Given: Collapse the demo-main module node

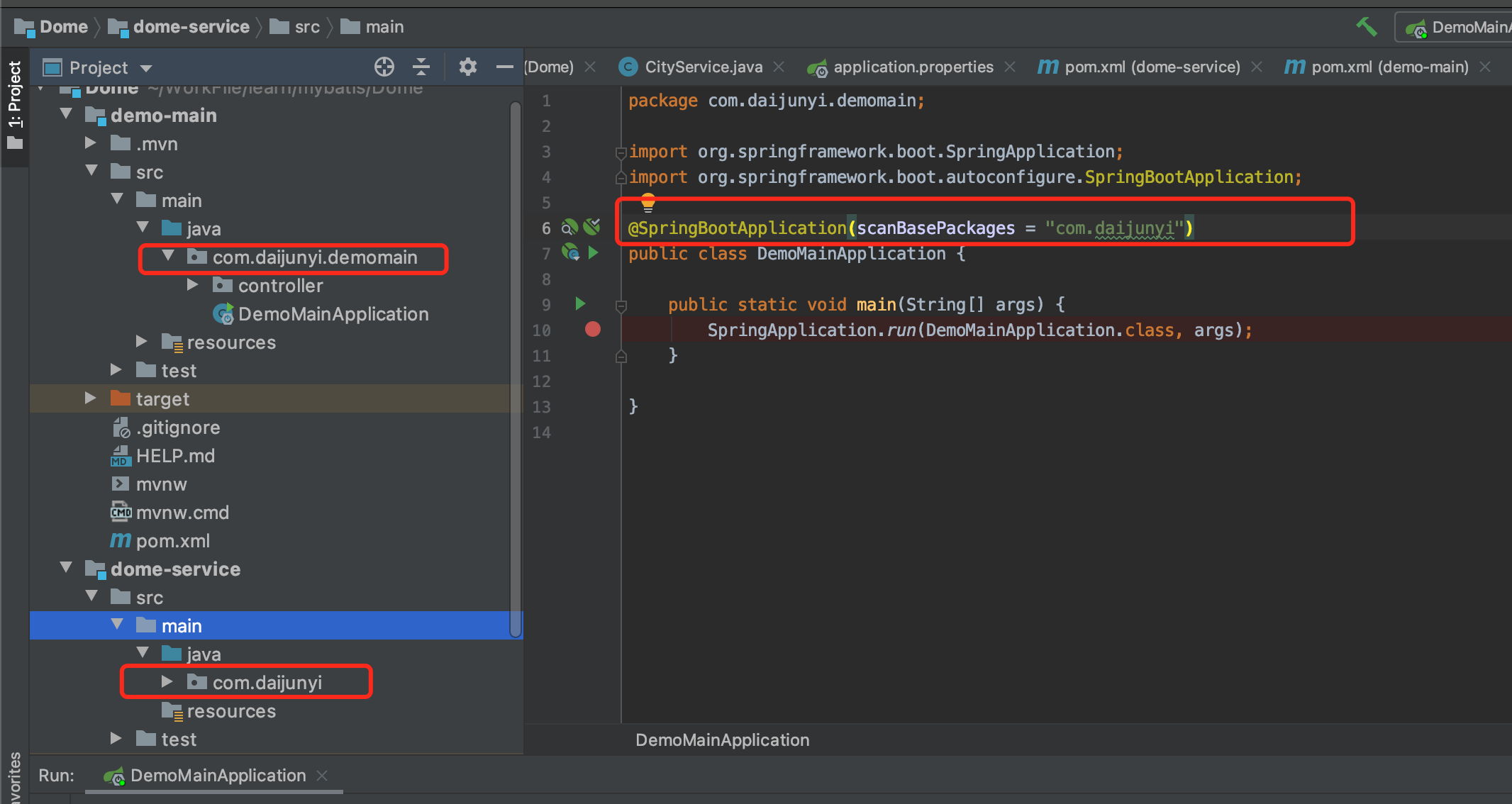Looking at the screenshot, I should [x=66, y=114].
